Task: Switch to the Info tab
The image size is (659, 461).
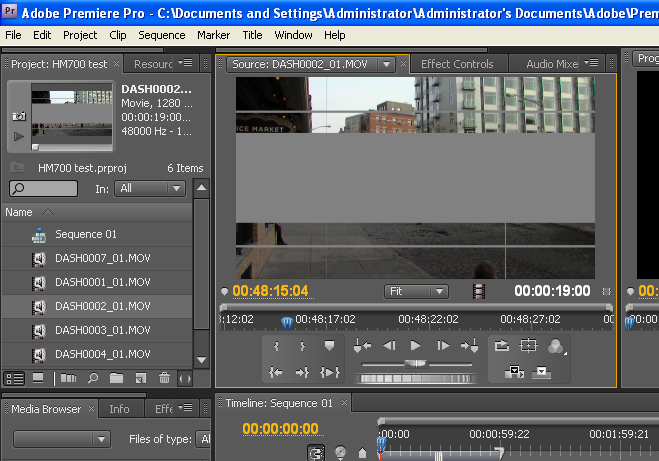Action: 119,409
